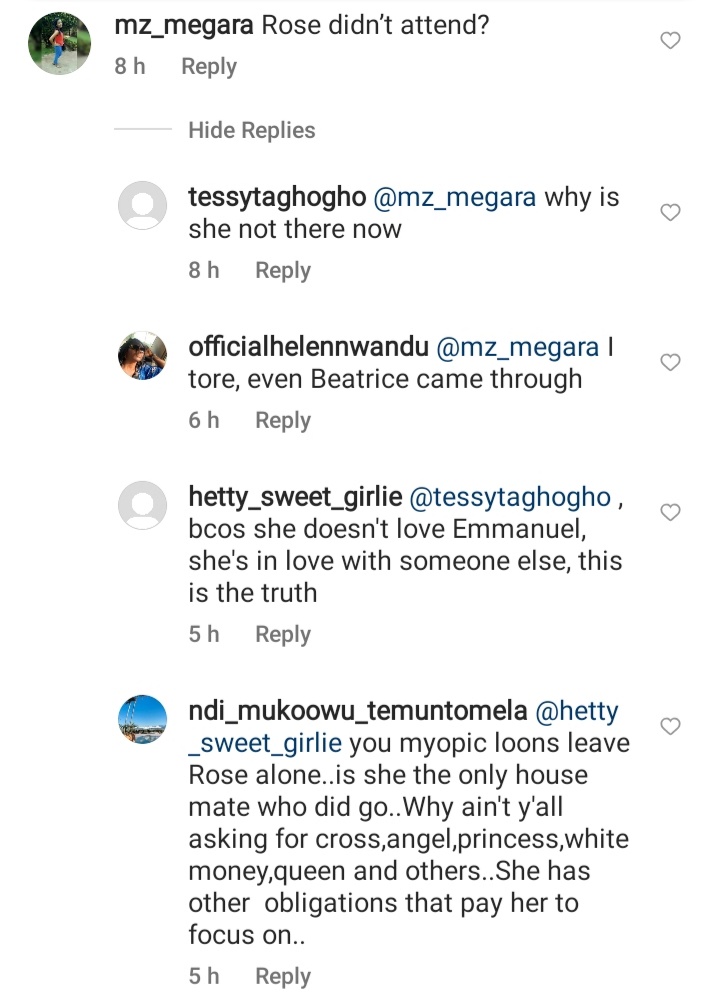The height and width of the screenshot is (999, 720).
Task: Tap @mz_megara mention in tessytaghogho's reply
Action: click(455, 198)
